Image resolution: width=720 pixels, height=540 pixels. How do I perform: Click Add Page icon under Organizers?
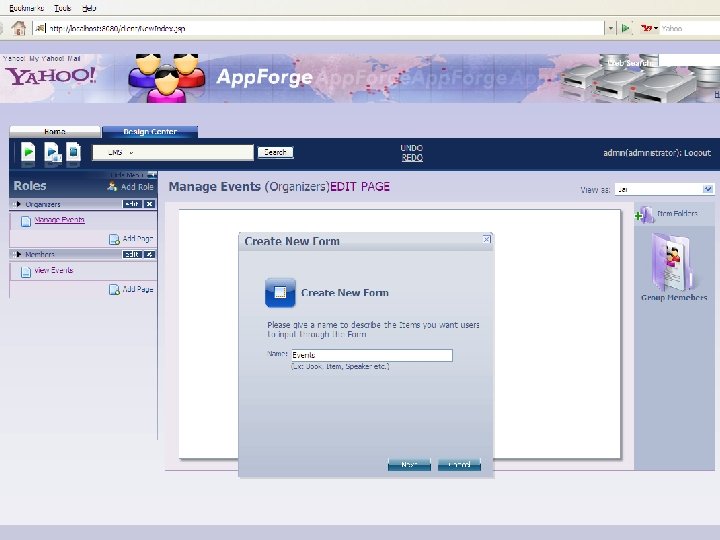tap(114, 239)
